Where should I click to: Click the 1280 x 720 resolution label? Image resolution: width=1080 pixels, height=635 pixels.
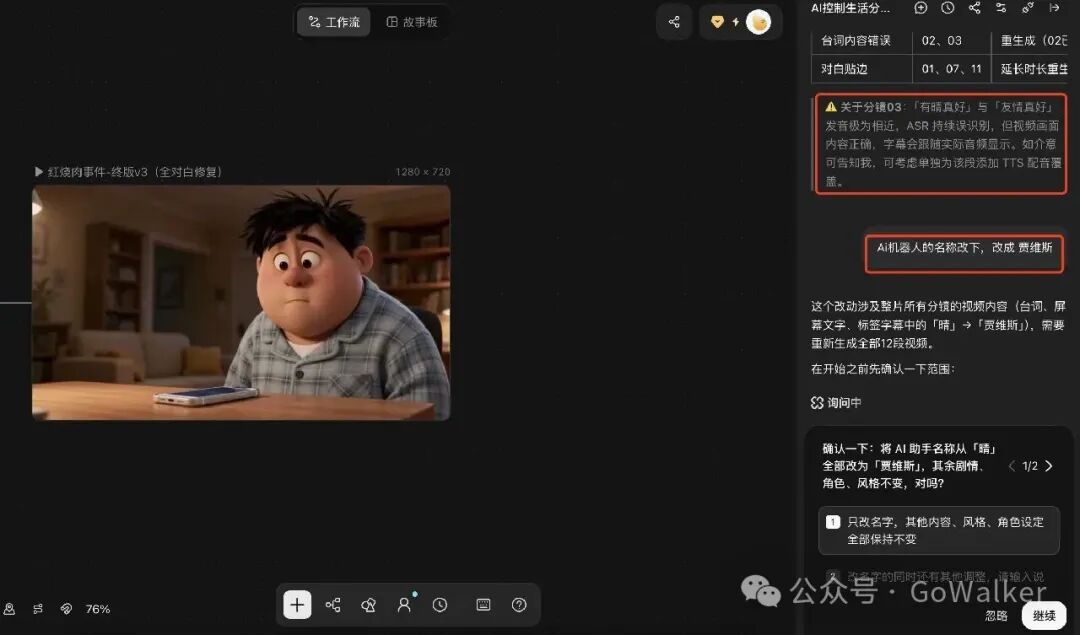pyautogui.click(x=422, y=171)
